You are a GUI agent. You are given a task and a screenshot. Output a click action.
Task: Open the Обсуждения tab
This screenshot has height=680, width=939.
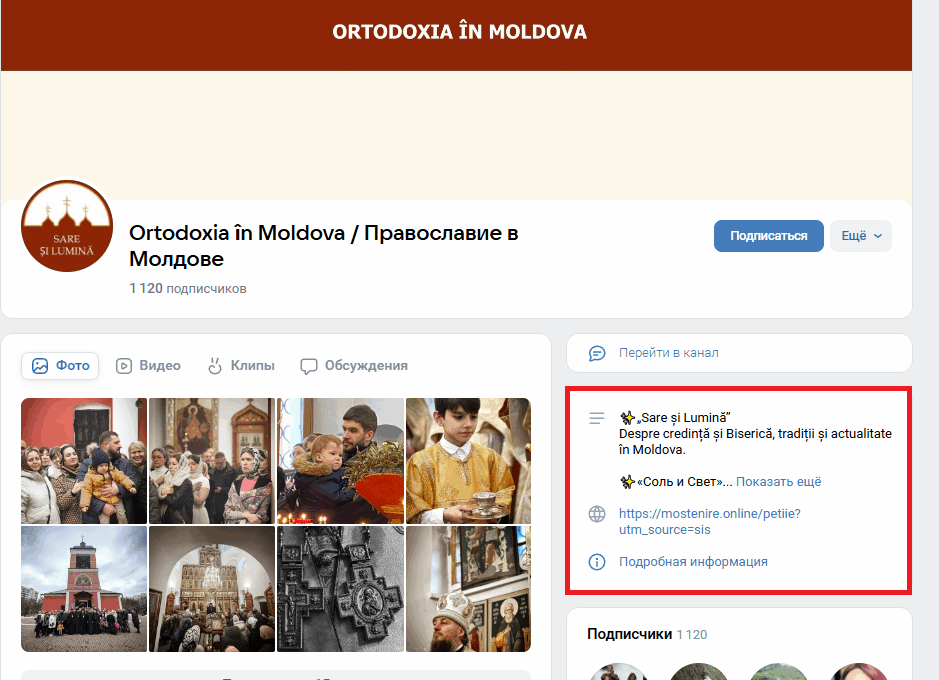click(354, 366)
